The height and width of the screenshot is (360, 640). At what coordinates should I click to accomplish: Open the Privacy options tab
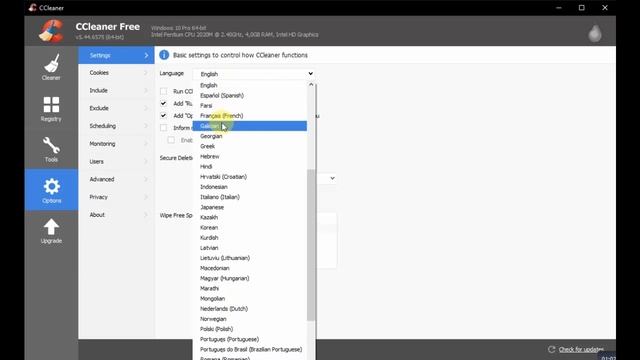point(116,197)
